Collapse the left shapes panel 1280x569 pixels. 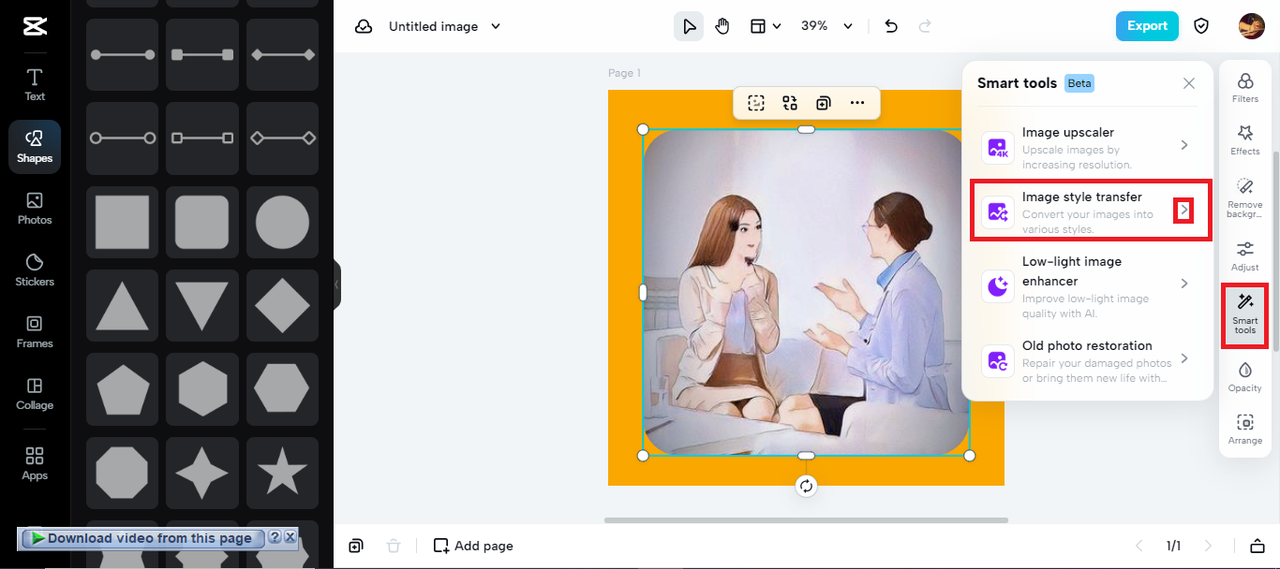pos(337,285)
